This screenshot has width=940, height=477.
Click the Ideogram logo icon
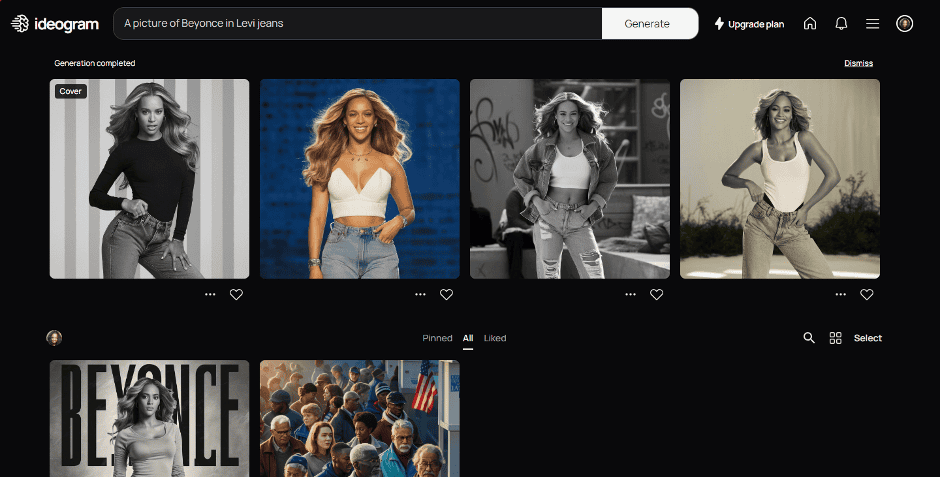(20, 23)
